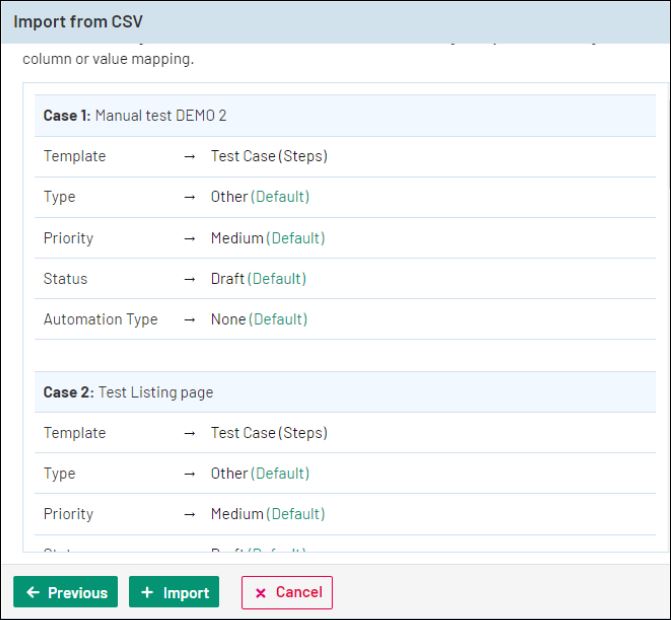Click the Automation Type value None (Default)
The image size is (671, 620).
click(x=259, y=320)
